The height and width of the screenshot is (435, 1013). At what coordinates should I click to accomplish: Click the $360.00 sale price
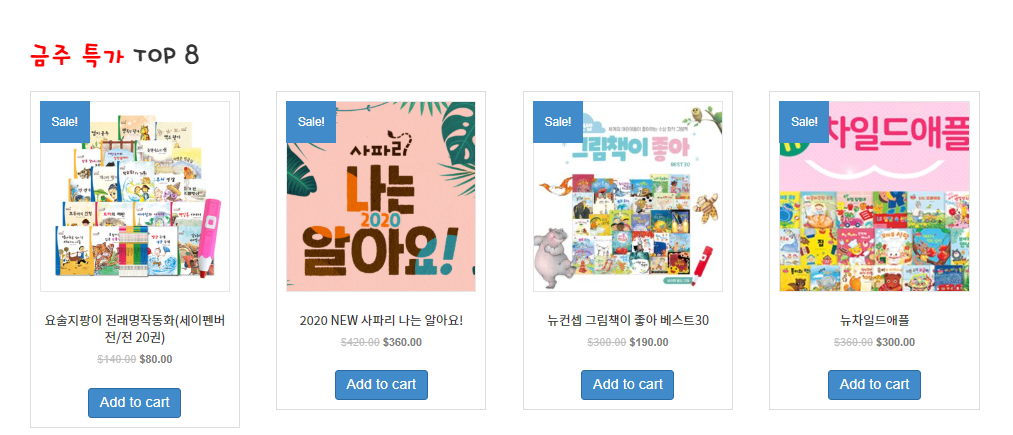(x=402, y=342)
